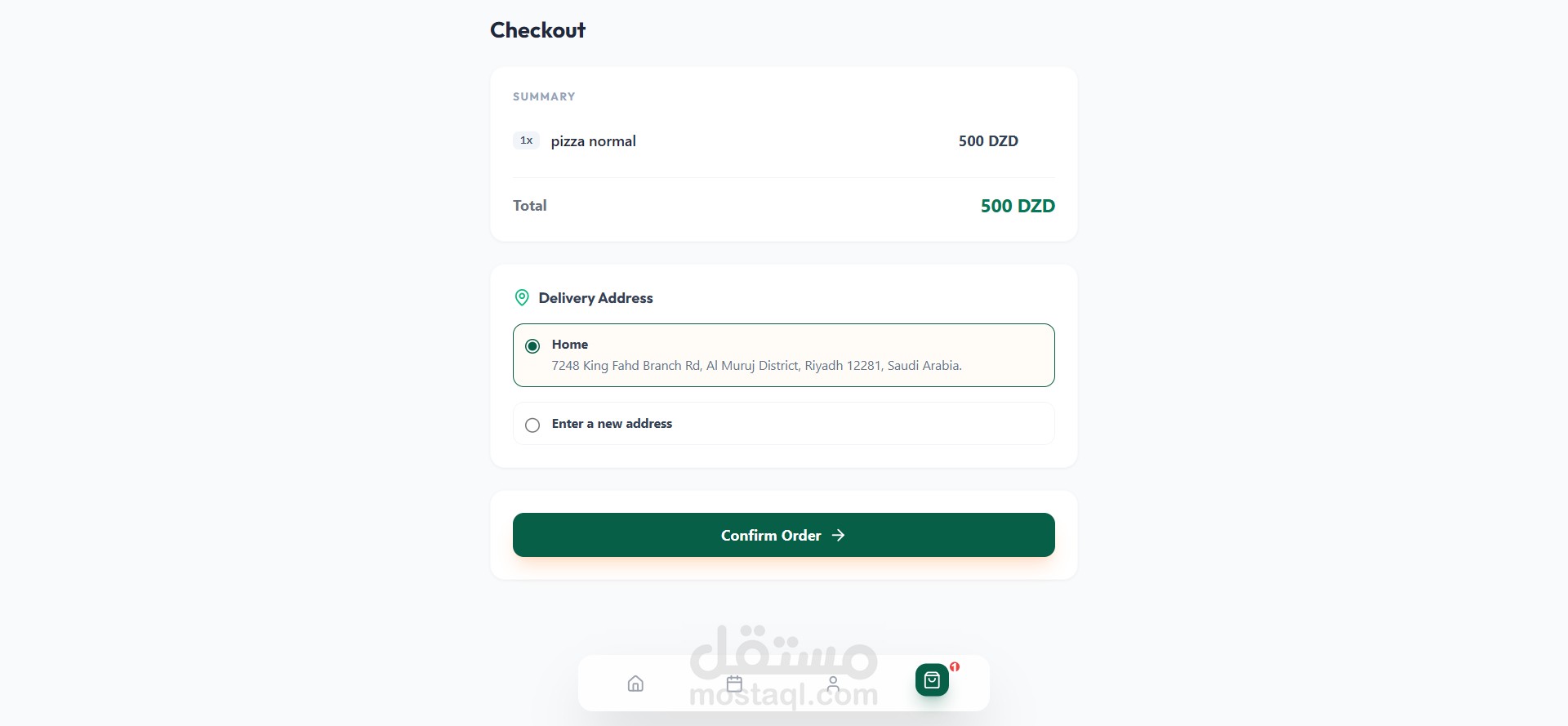Click the Total label in summary

[x=529, y=206]
